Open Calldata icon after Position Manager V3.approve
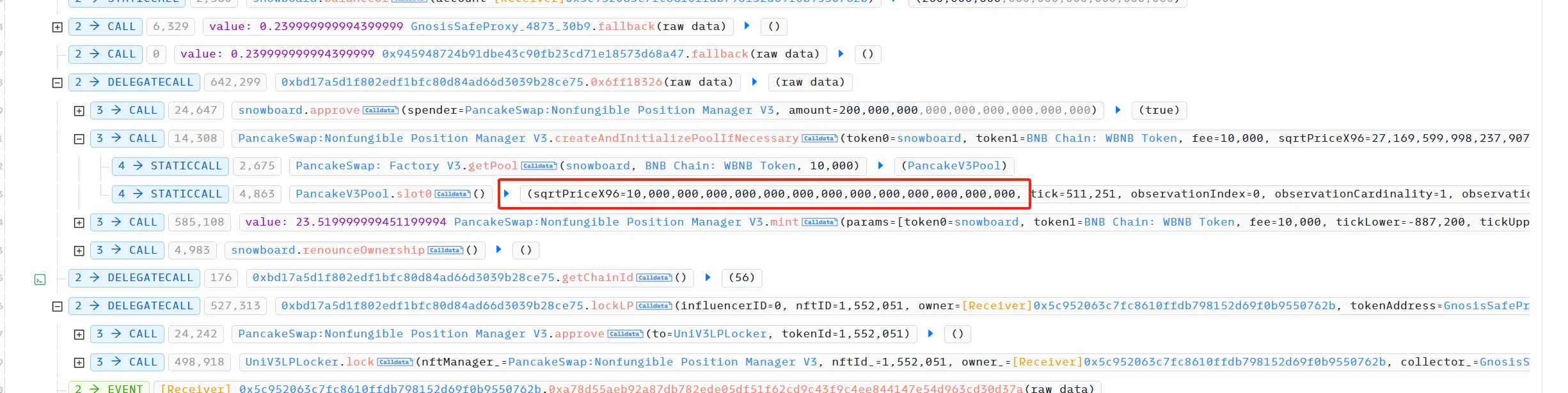Screen dimensions: 1568x393 pyautogui.click(x=625, y=334)
